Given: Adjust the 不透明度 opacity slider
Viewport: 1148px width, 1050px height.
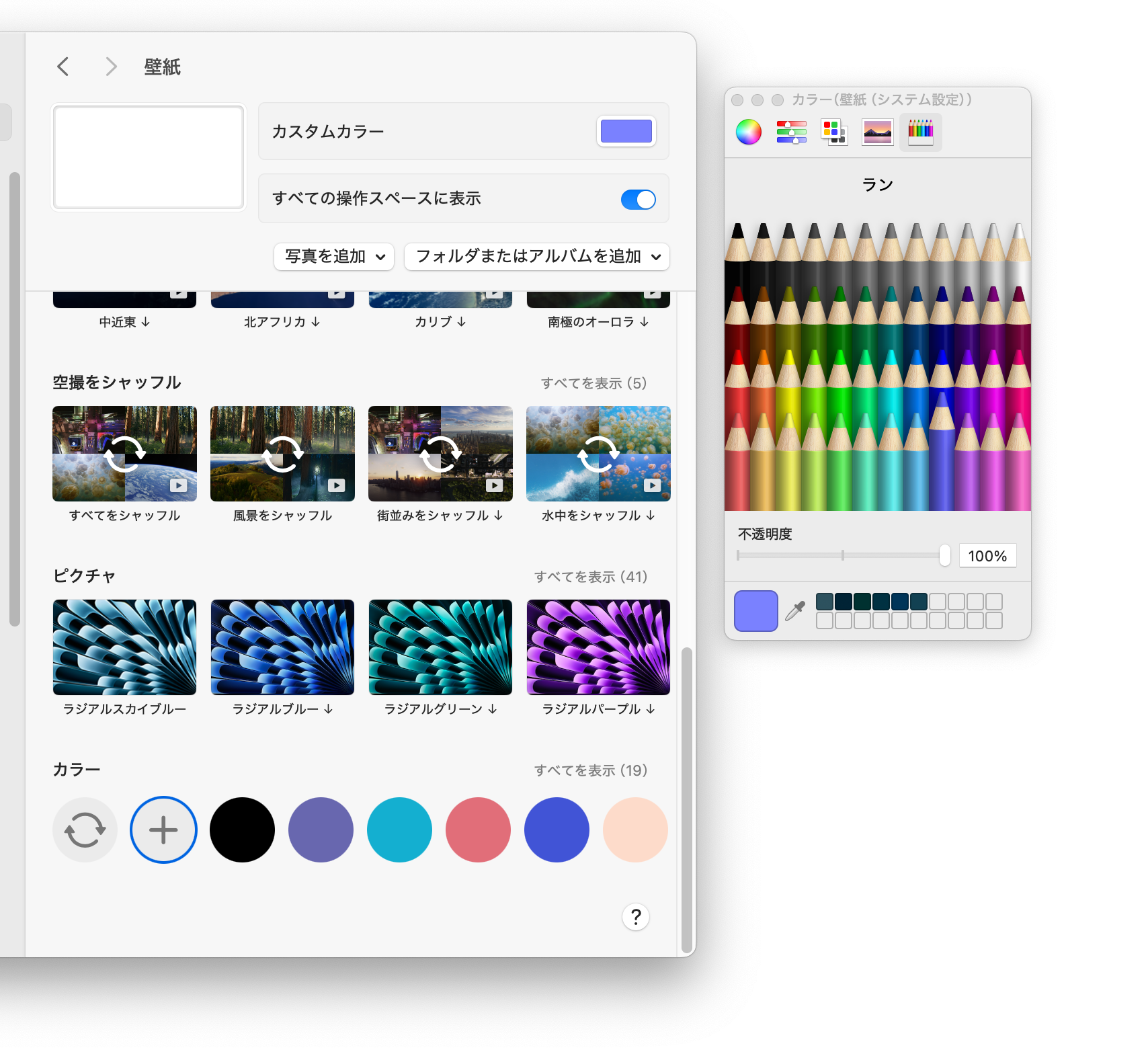Looking at the screenshot, I should (844, 555).
